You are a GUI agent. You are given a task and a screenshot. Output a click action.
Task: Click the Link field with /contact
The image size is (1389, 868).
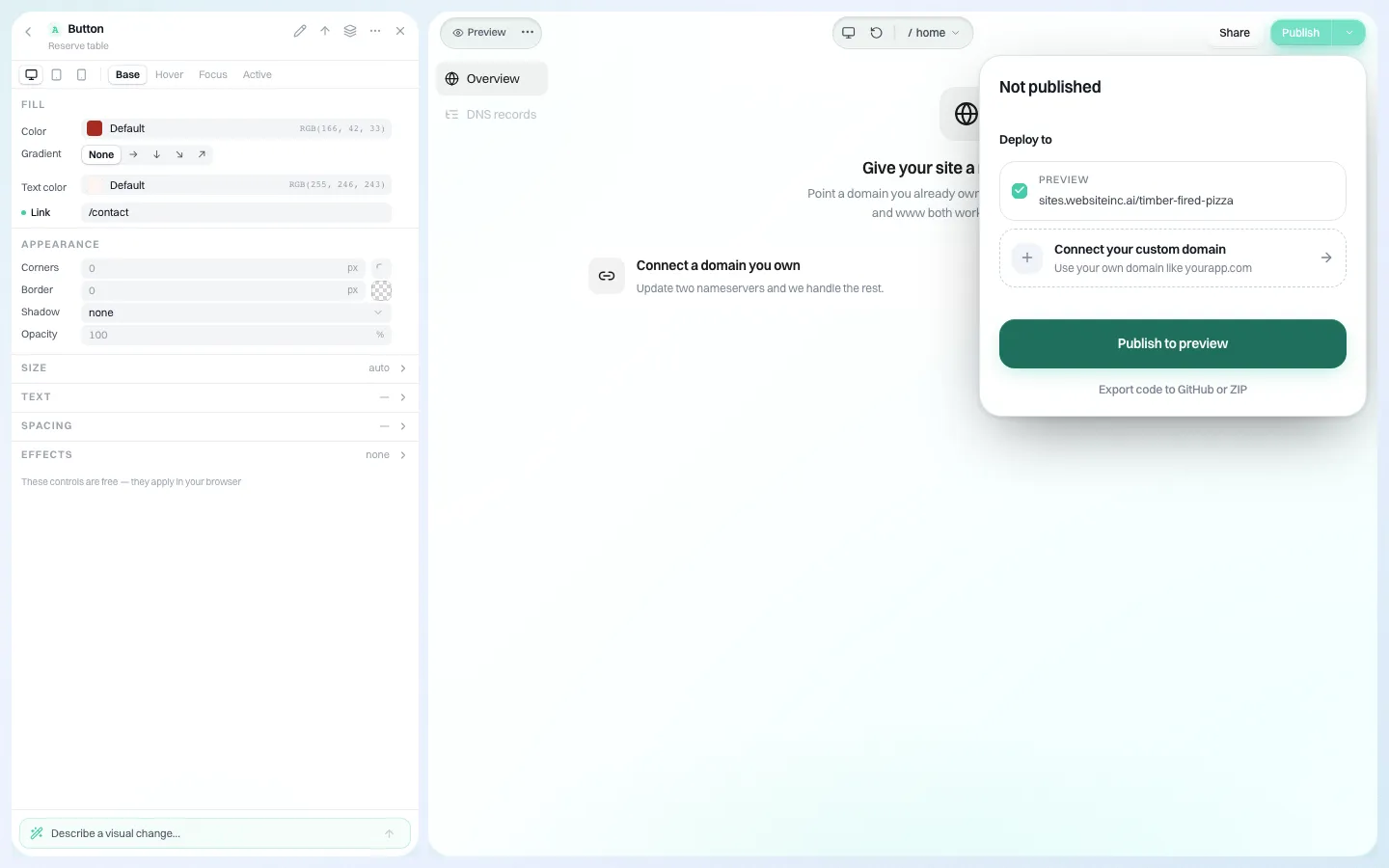236,212
